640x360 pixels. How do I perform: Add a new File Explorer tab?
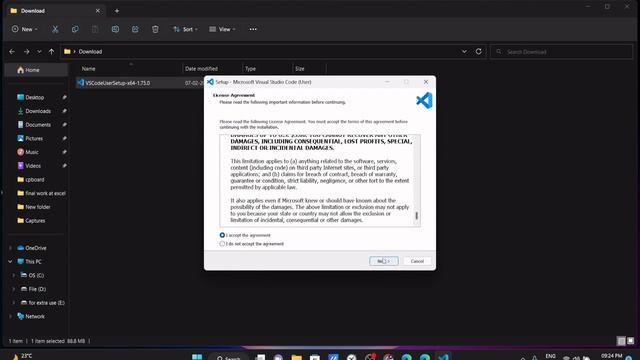tap(117, 11)
